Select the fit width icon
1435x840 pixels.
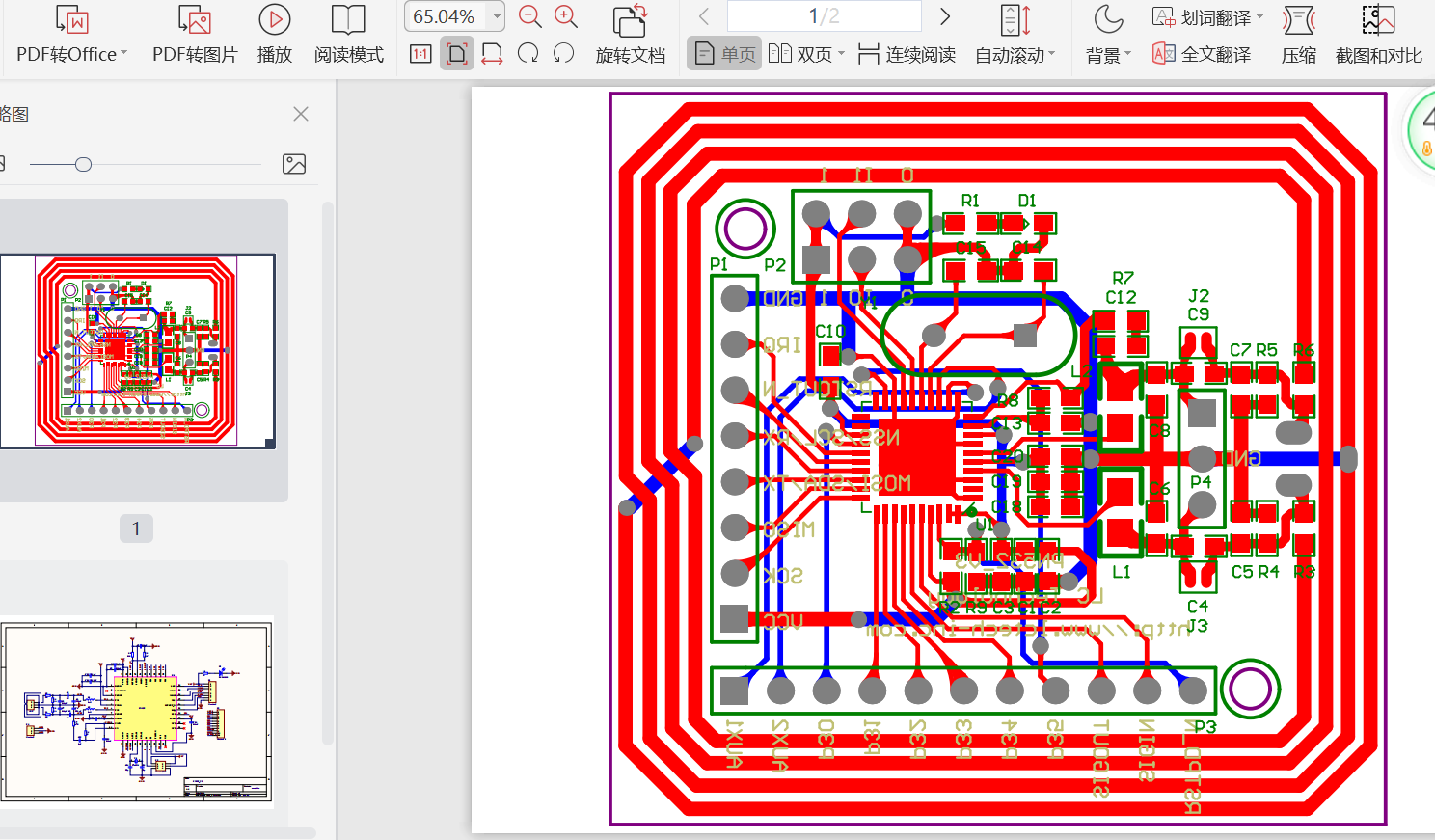(492, 54)
